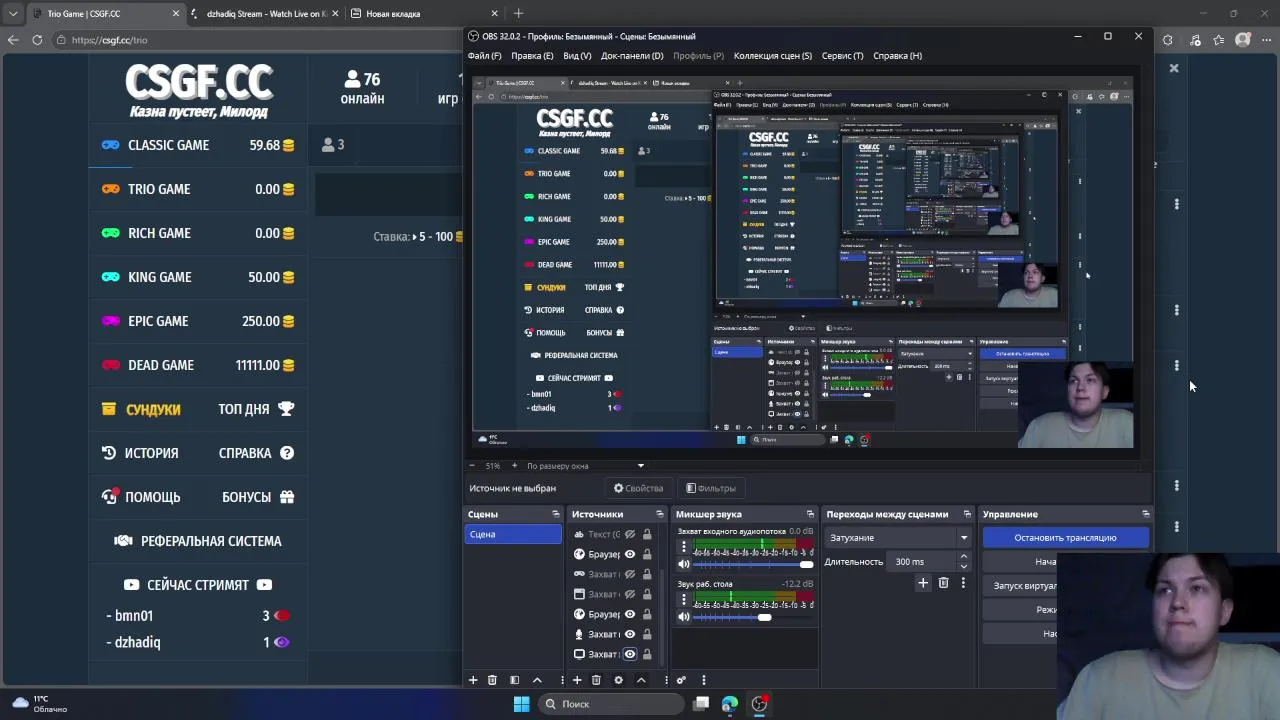Open Свойства for selected source
Image resolution: width=1280 pixels, height=720 pixels.
click(x=638, y=488)
